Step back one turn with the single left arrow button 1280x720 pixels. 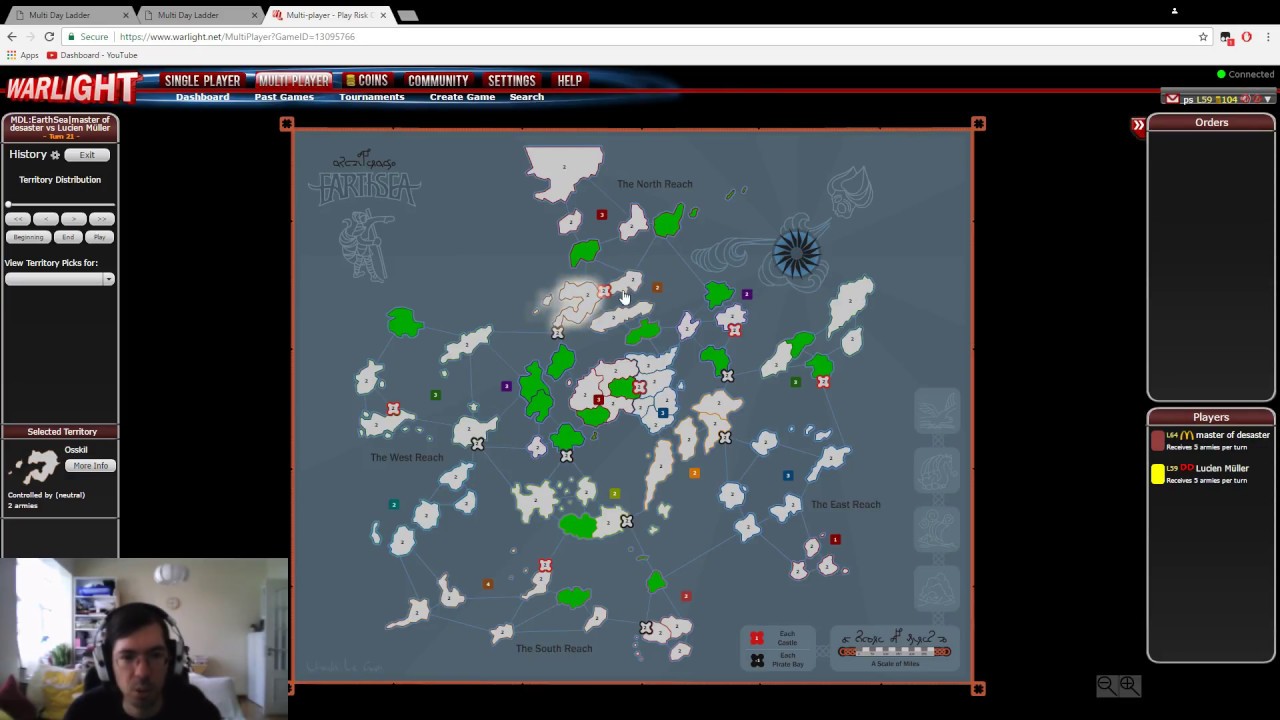tap(46, 219)
